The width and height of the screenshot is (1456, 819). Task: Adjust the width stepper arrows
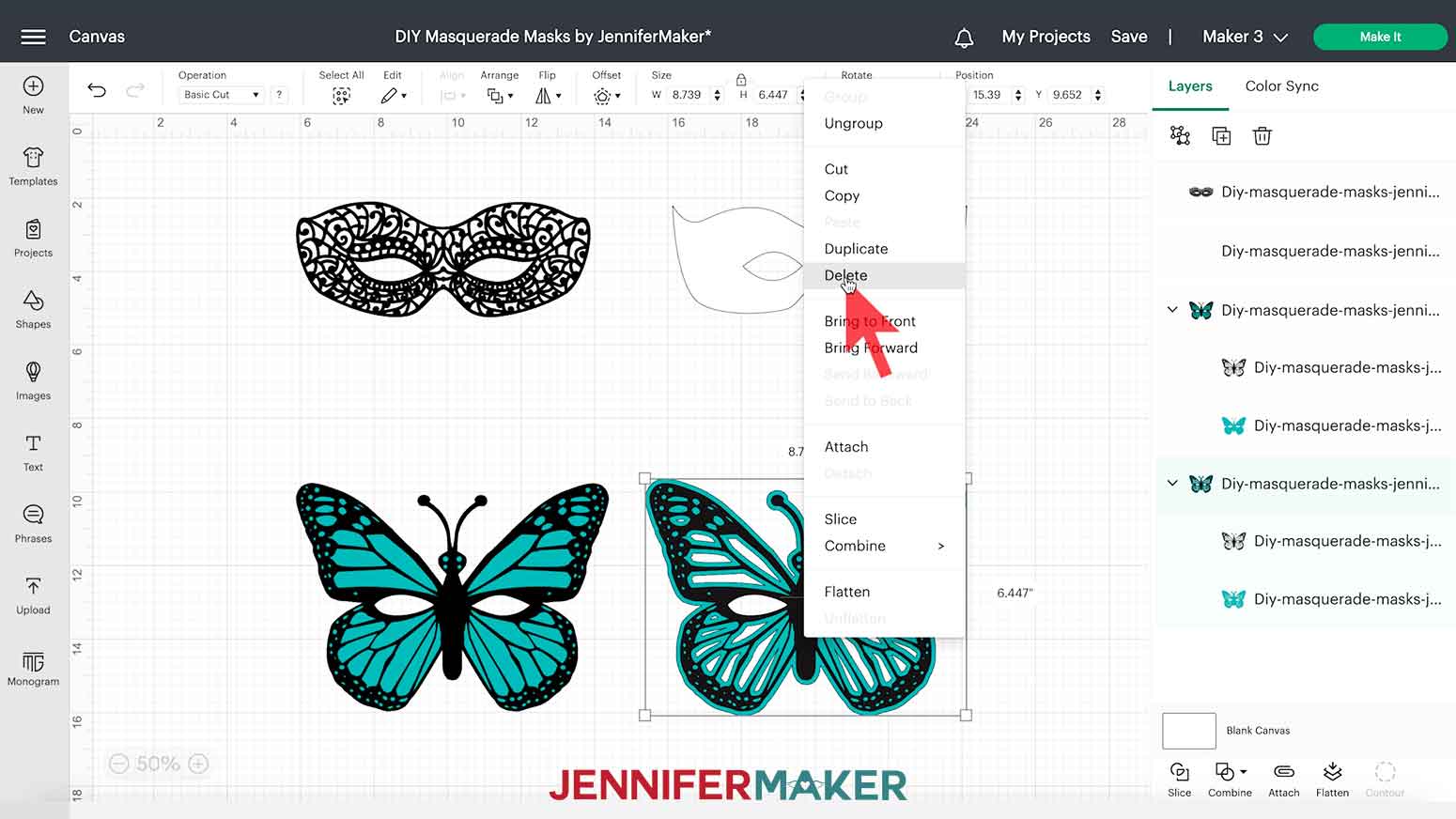(718, 95)
